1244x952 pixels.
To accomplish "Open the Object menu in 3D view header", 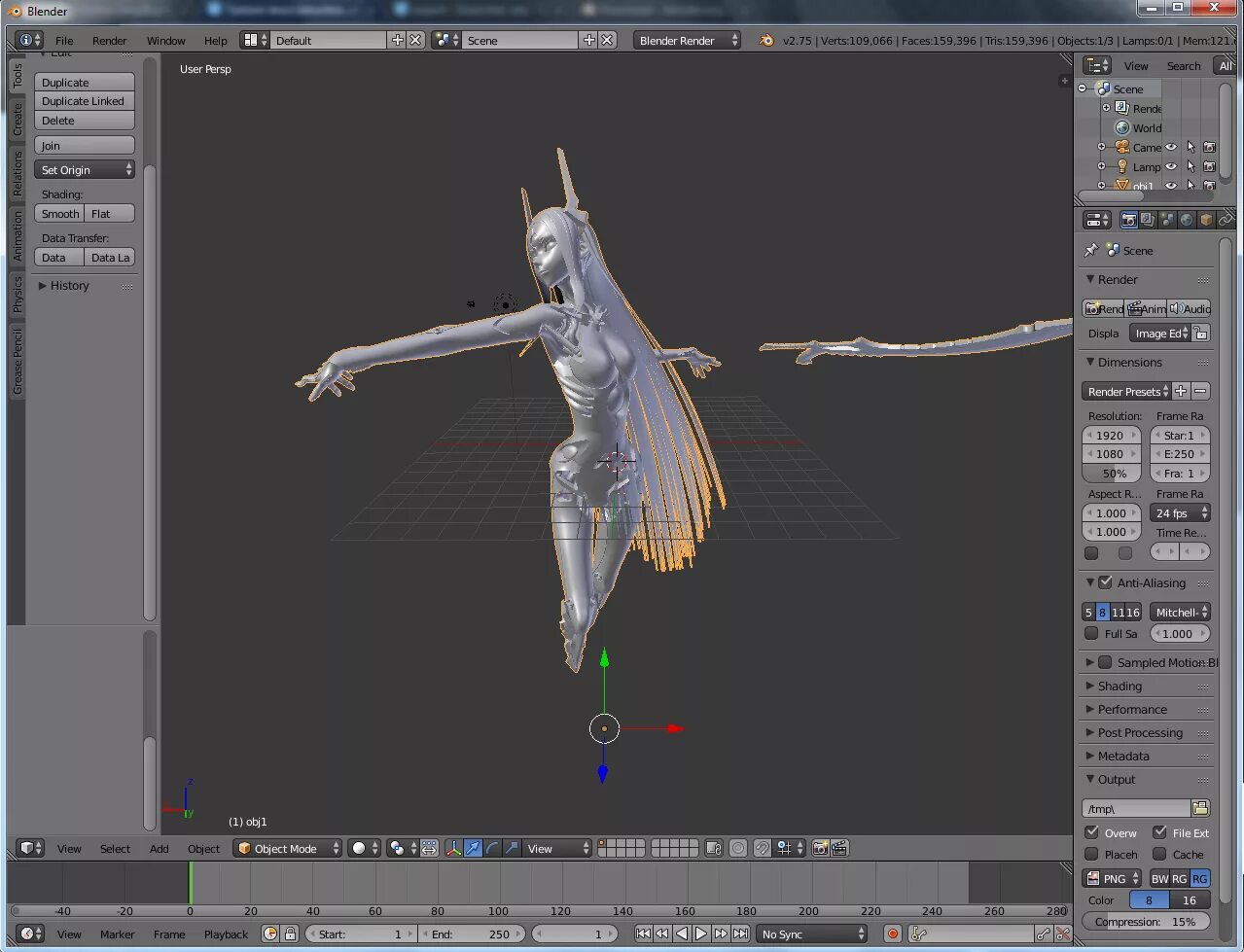I will 203,848.
